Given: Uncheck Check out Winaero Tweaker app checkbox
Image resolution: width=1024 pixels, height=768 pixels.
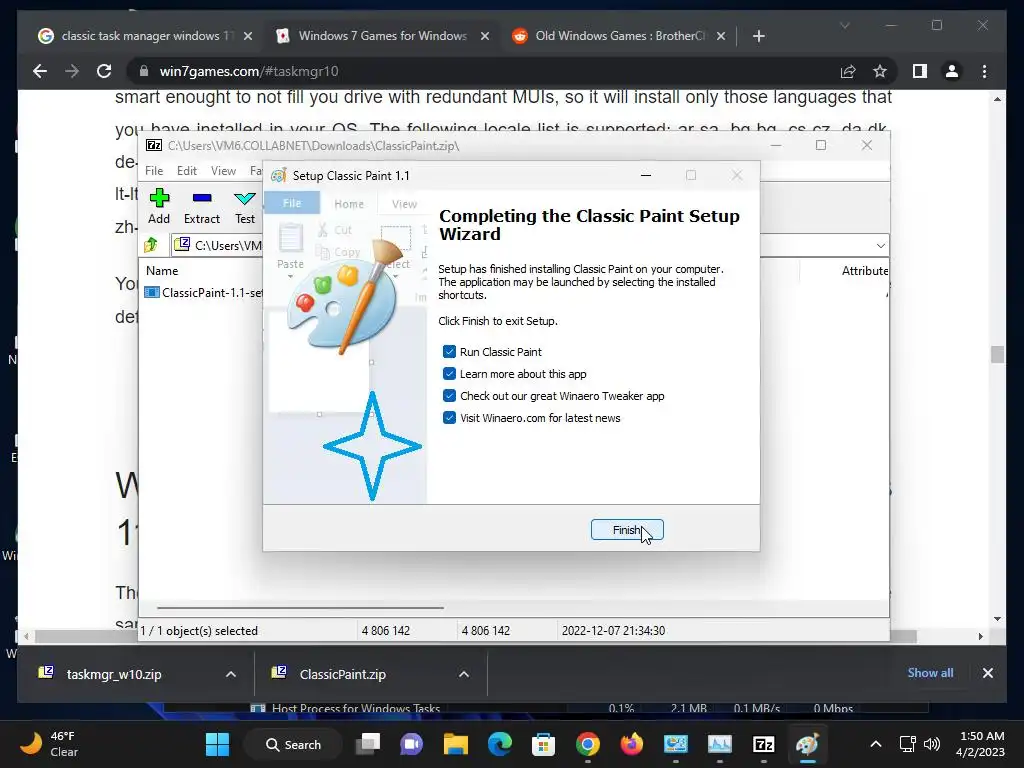Looking at the screenshot, I should point(449,396).
